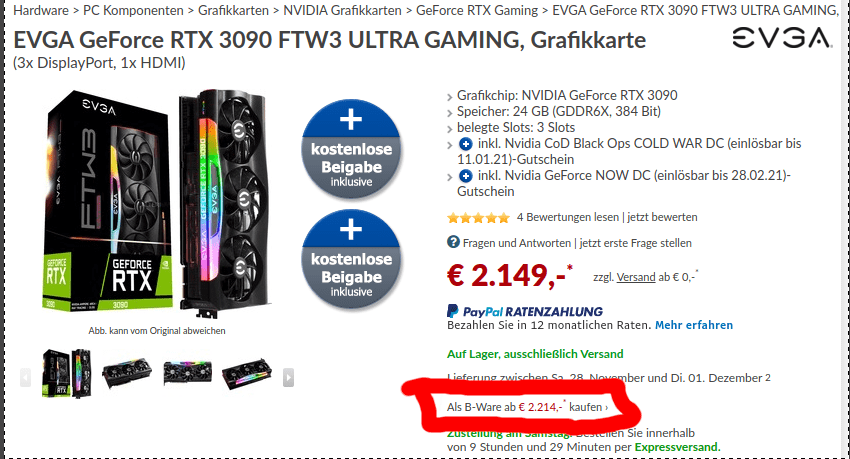Click the blue plus icon beside CoD Black Ops

click(465, 144)
